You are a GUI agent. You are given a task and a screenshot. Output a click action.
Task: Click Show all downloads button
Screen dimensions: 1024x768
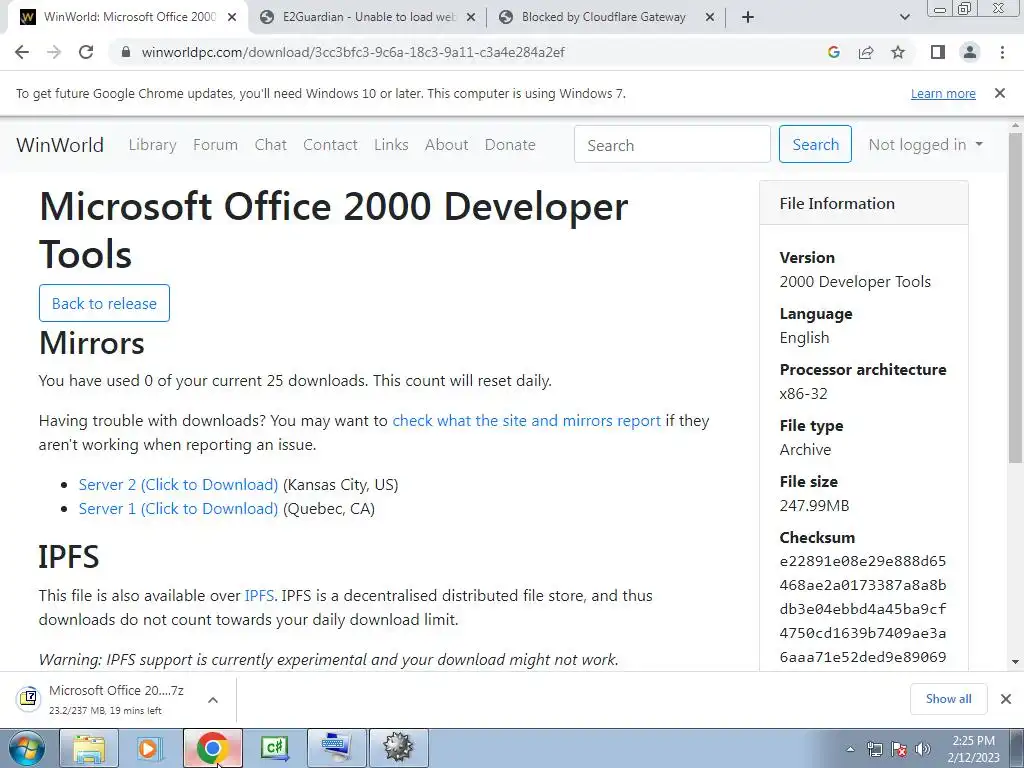tap(948, 699)
